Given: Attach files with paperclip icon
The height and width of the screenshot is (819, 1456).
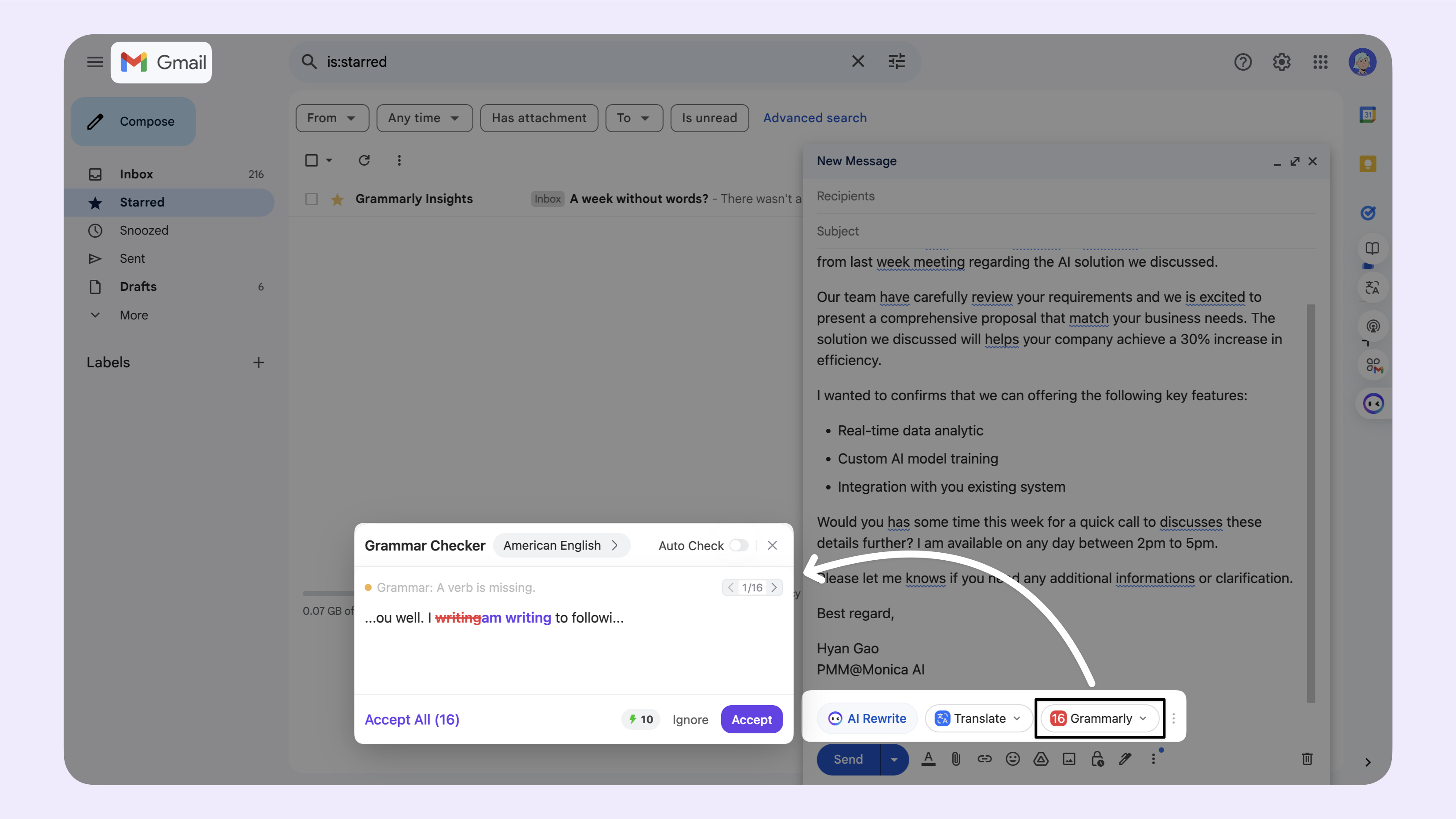Looking at the screenshot, I should [956, 759].
